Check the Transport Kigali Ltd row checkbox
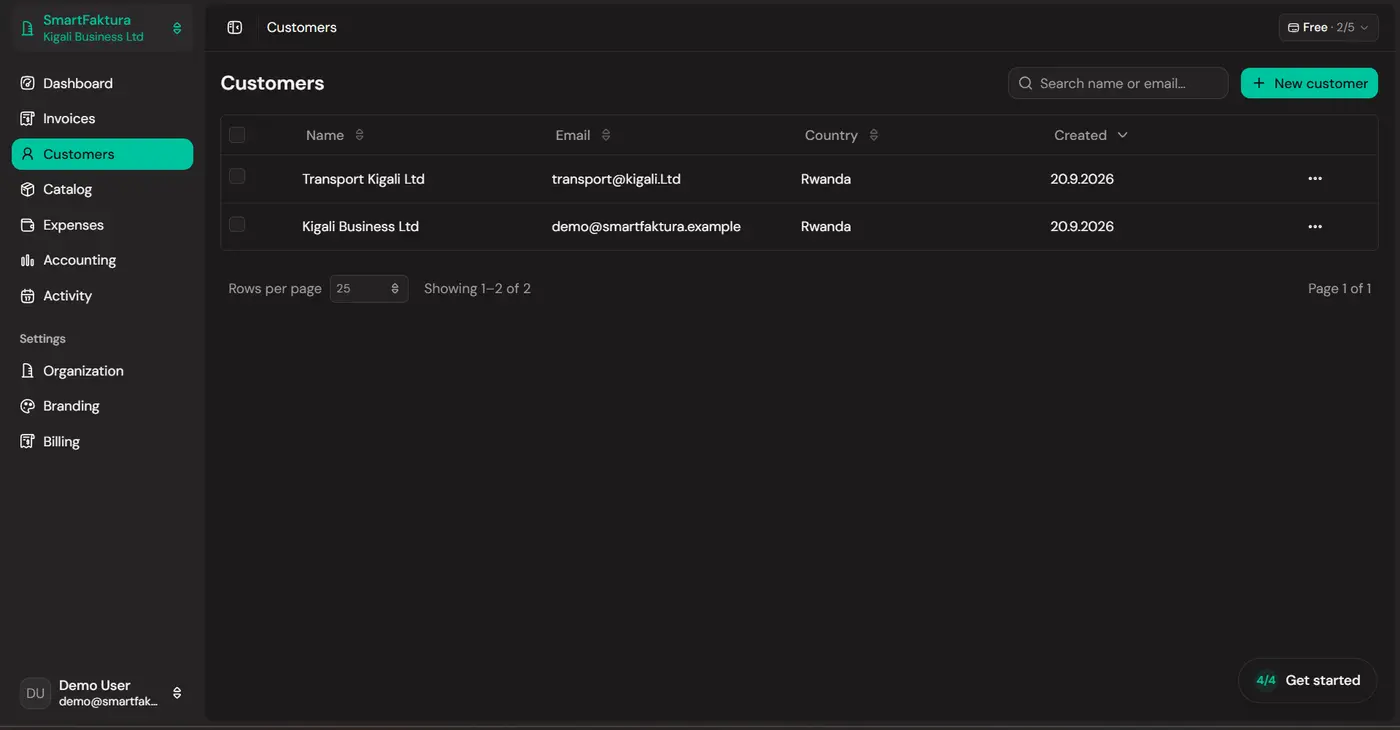This screenshot has width=1400, height=730. (x=237, y=177)
